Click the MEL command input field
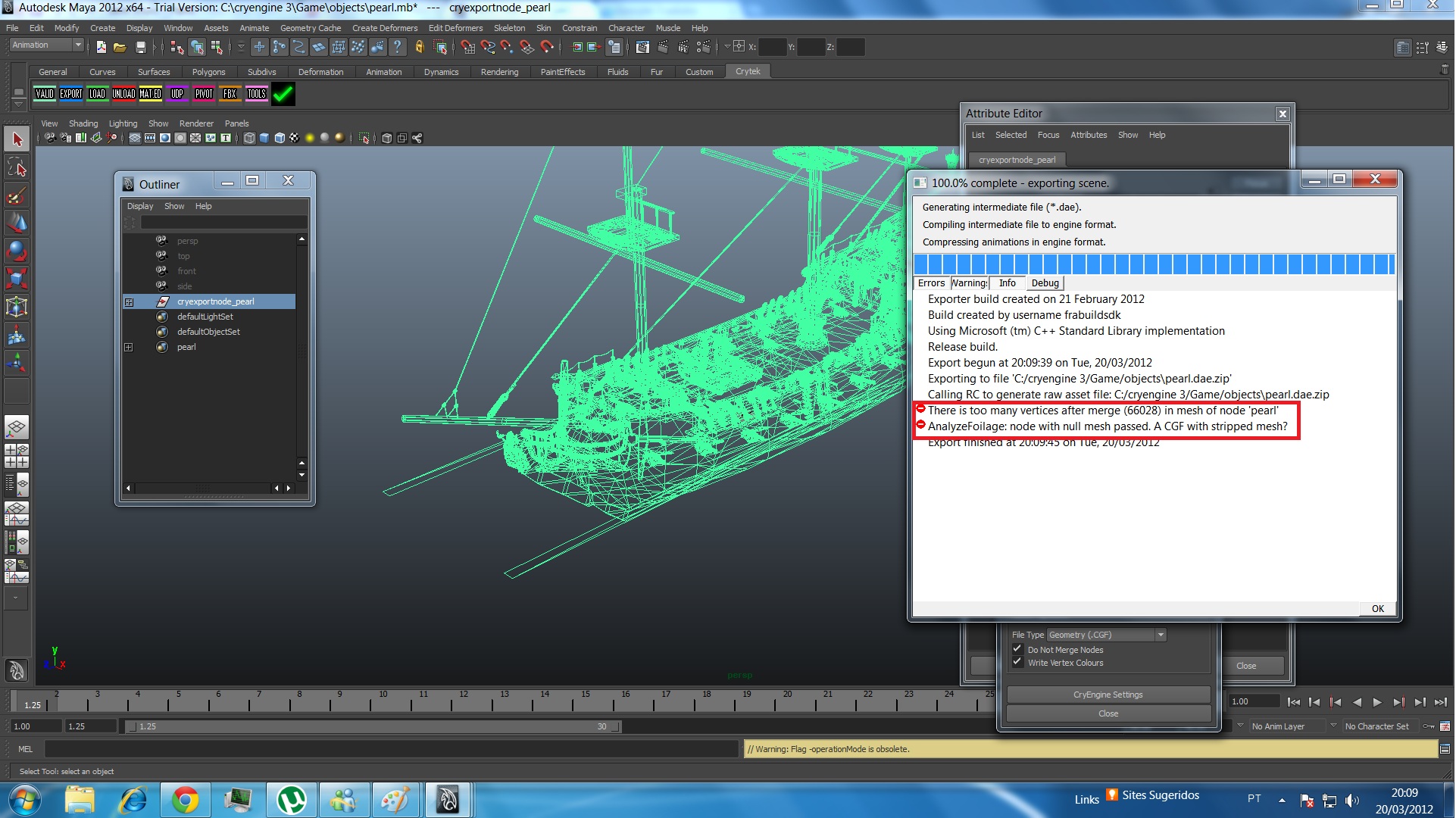The height and width of the screenshot is (818, 1456). (392, 749)
